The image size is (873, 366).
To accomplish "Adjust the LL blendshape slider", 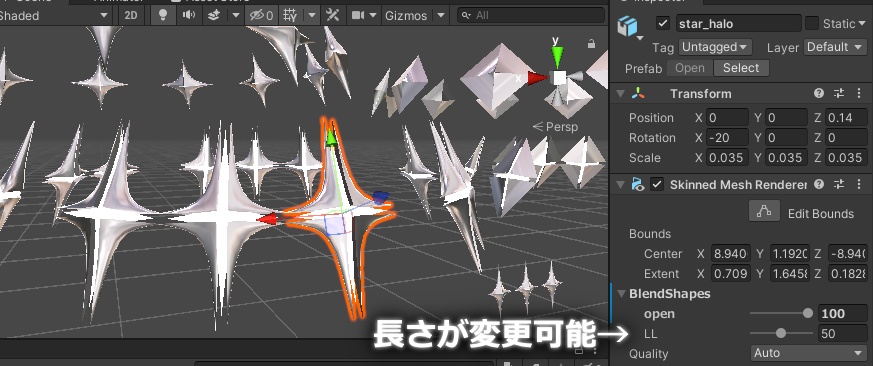I will tap(781, 334).
